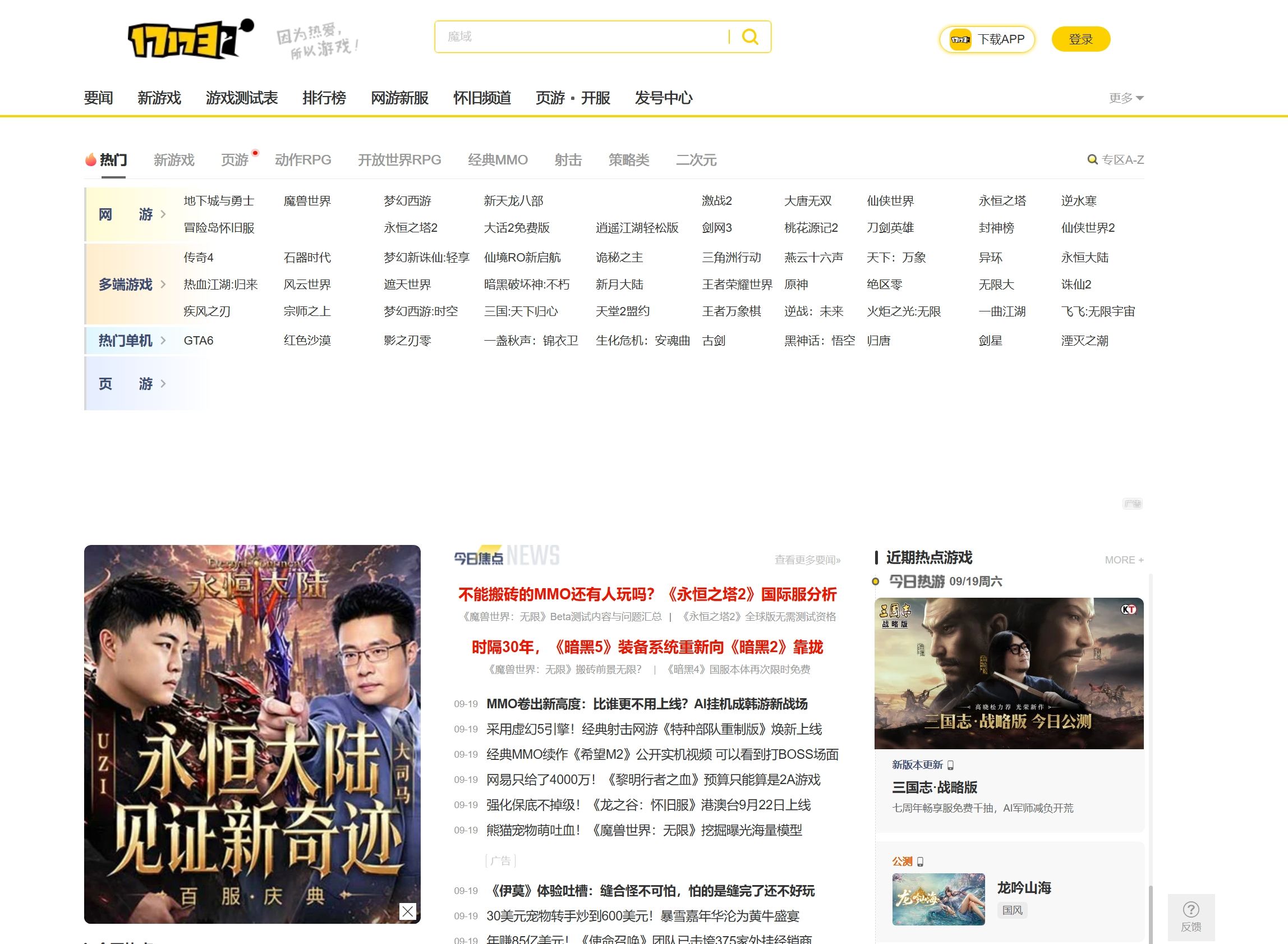This screenshot has width=1288, height=944.
Task: Open news about 黎明行者之血 budget
Action: point(653,780)
